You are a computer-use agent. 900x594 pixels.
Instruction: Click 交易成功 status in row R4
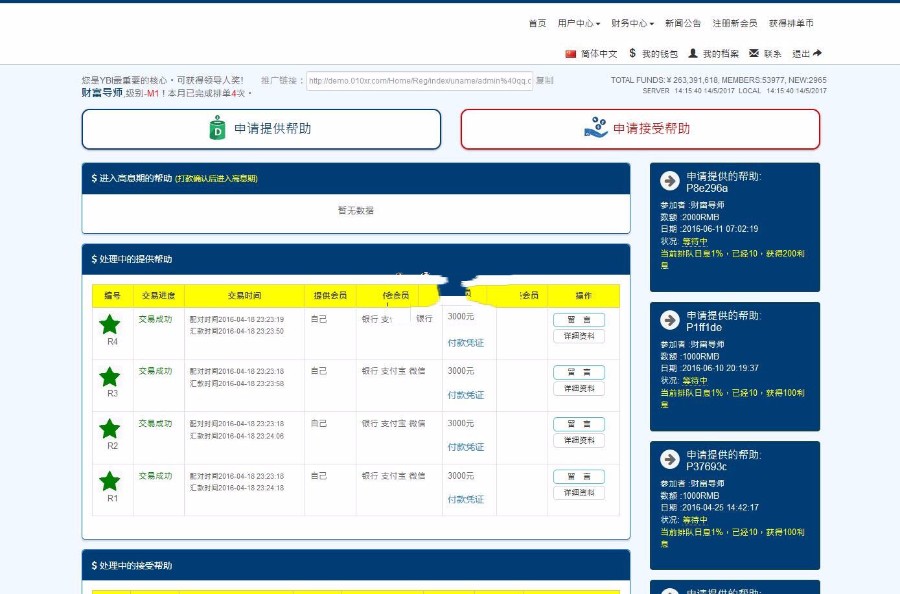155,319
